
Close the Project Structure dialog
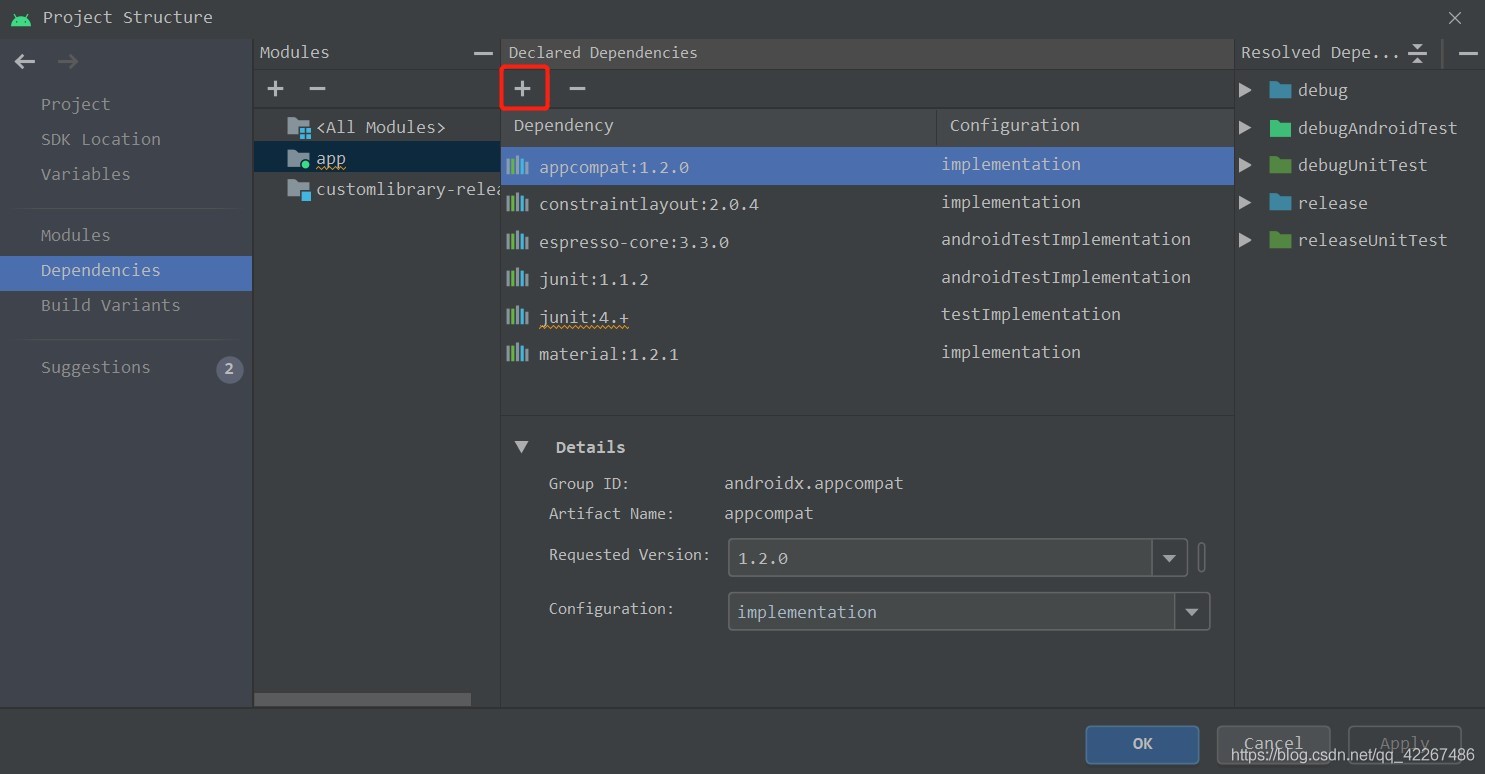coord(1455,18)
